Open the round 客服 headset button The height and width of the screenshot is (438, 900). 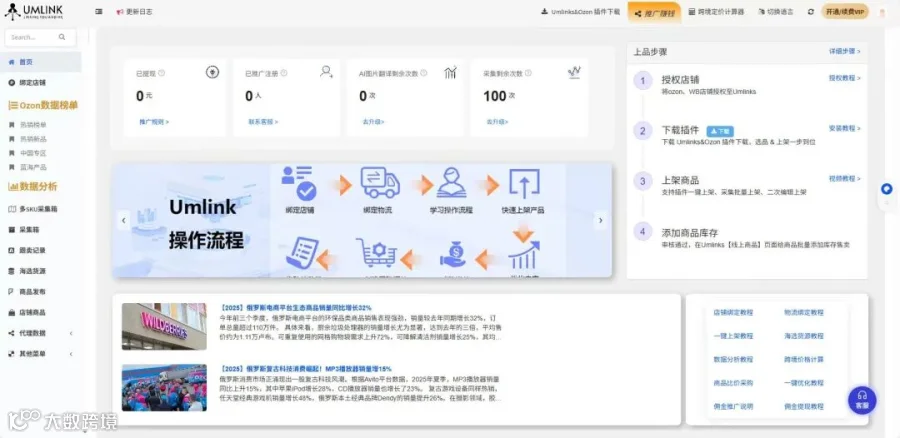862,400
